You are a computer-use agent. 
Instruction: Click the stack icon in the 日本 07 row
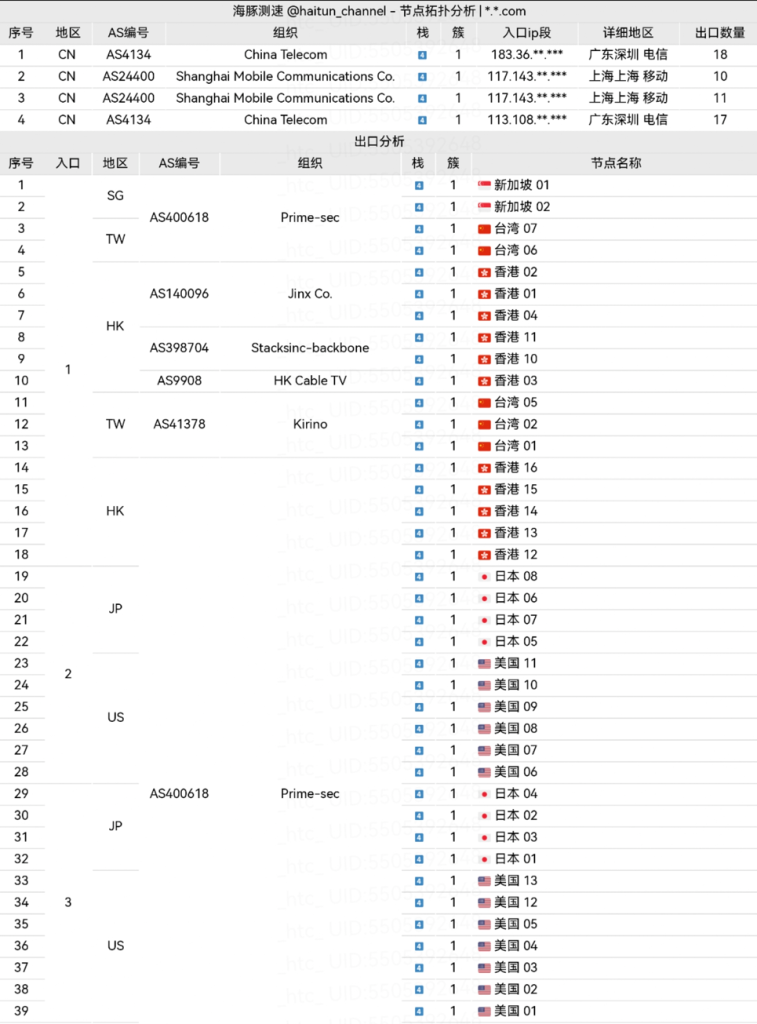[x=419, y=620]
